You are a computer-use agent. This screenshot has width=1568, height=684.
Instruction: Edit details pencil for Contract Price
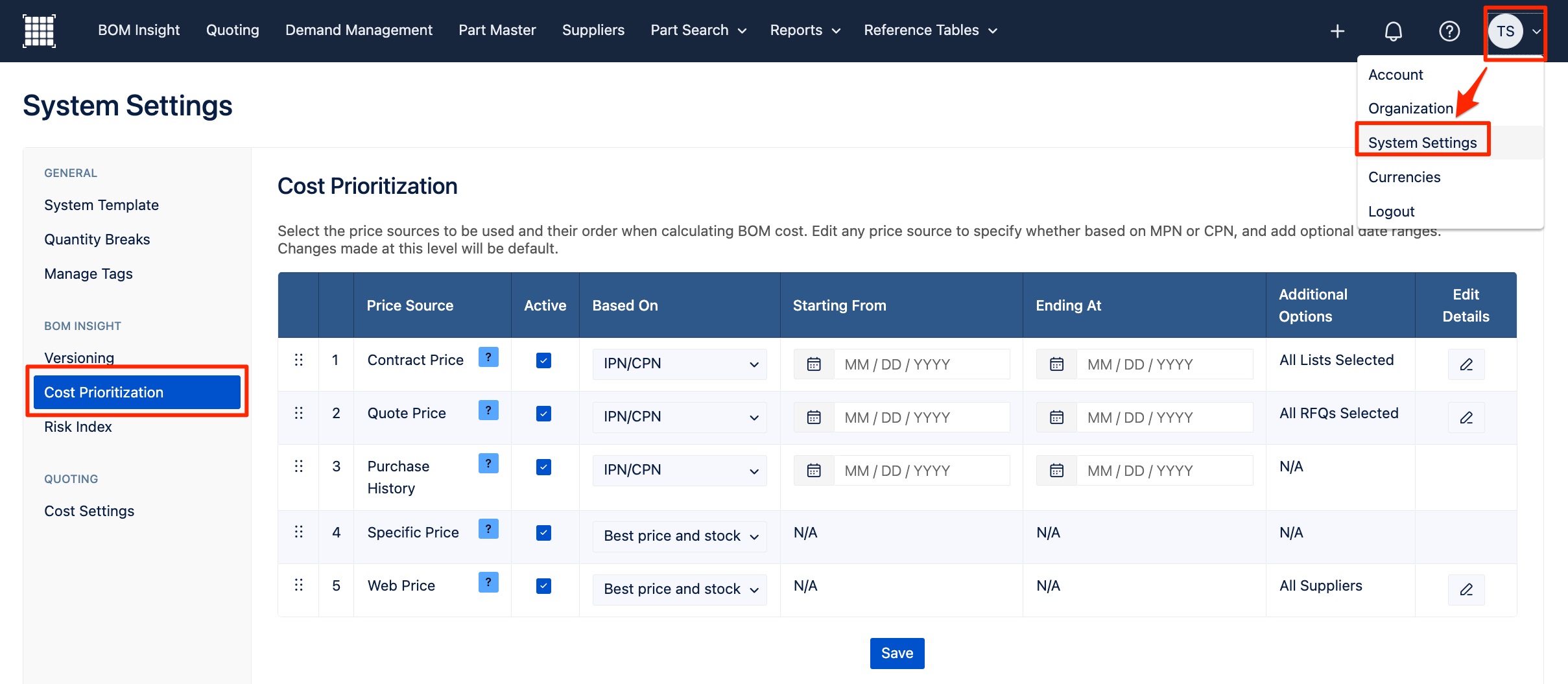coord(1466,364)
